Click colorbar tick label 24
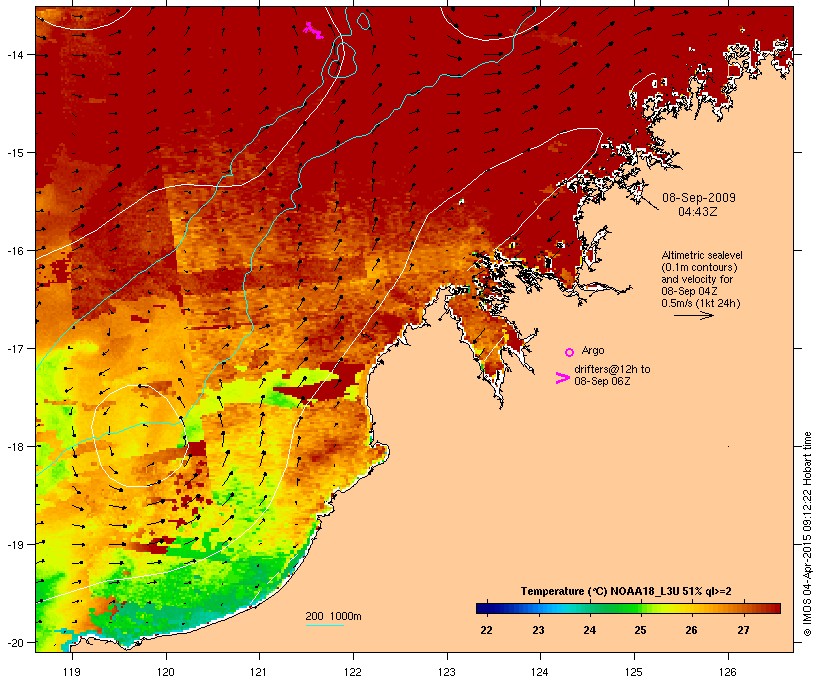Screen dimensions: 820x680 (x=589, y=630)
